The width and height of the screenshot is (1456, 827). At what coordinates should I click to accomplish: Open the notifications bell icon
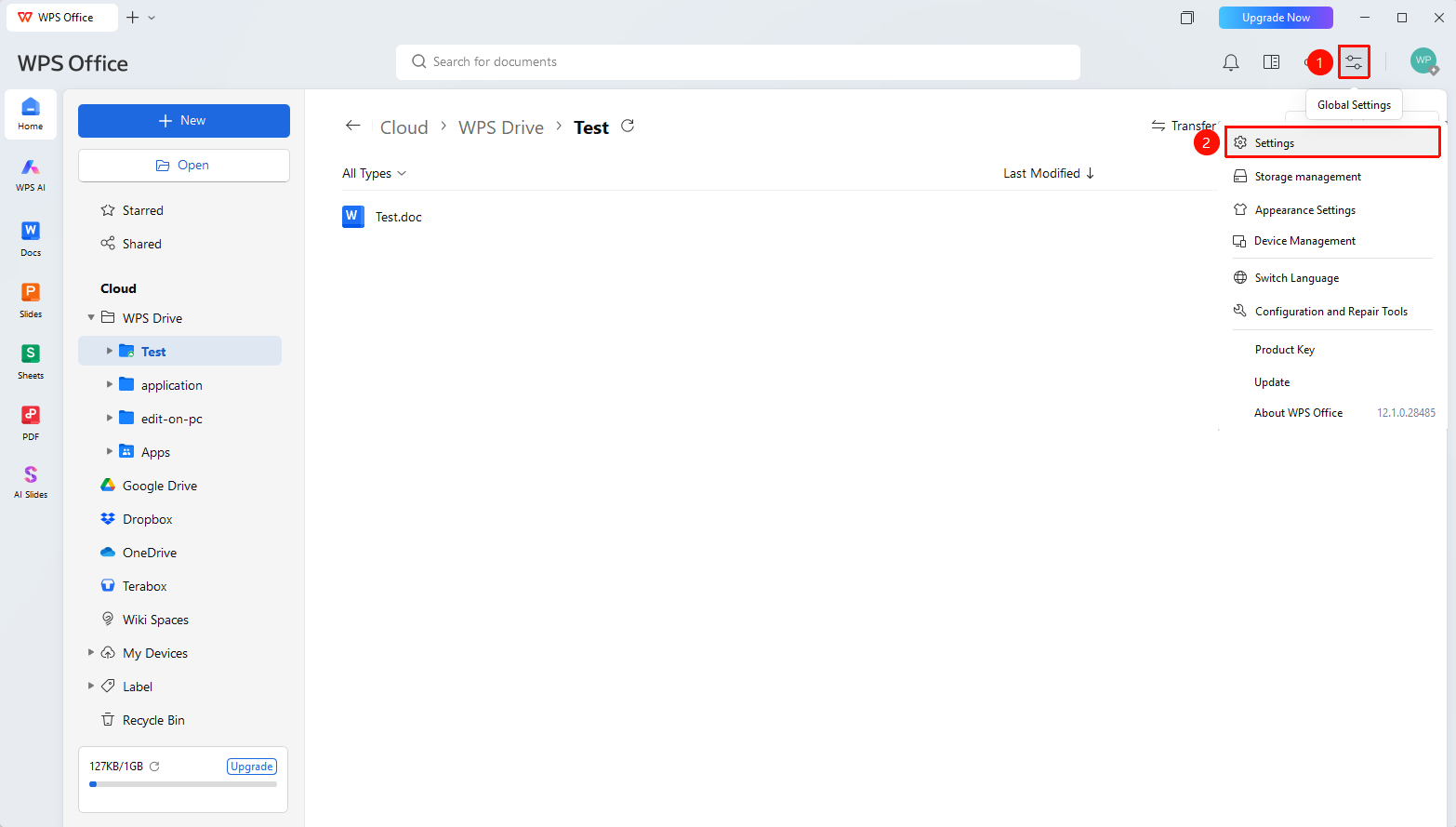pos(1230,62)
